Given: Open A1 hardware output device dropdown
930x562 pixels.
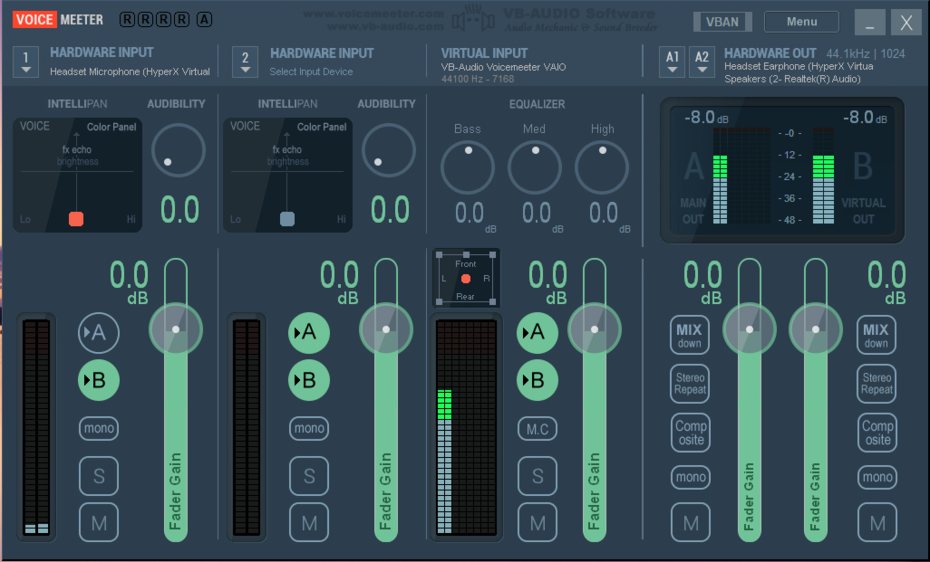Looking at the screenshot, I should [x=673, y=62].
